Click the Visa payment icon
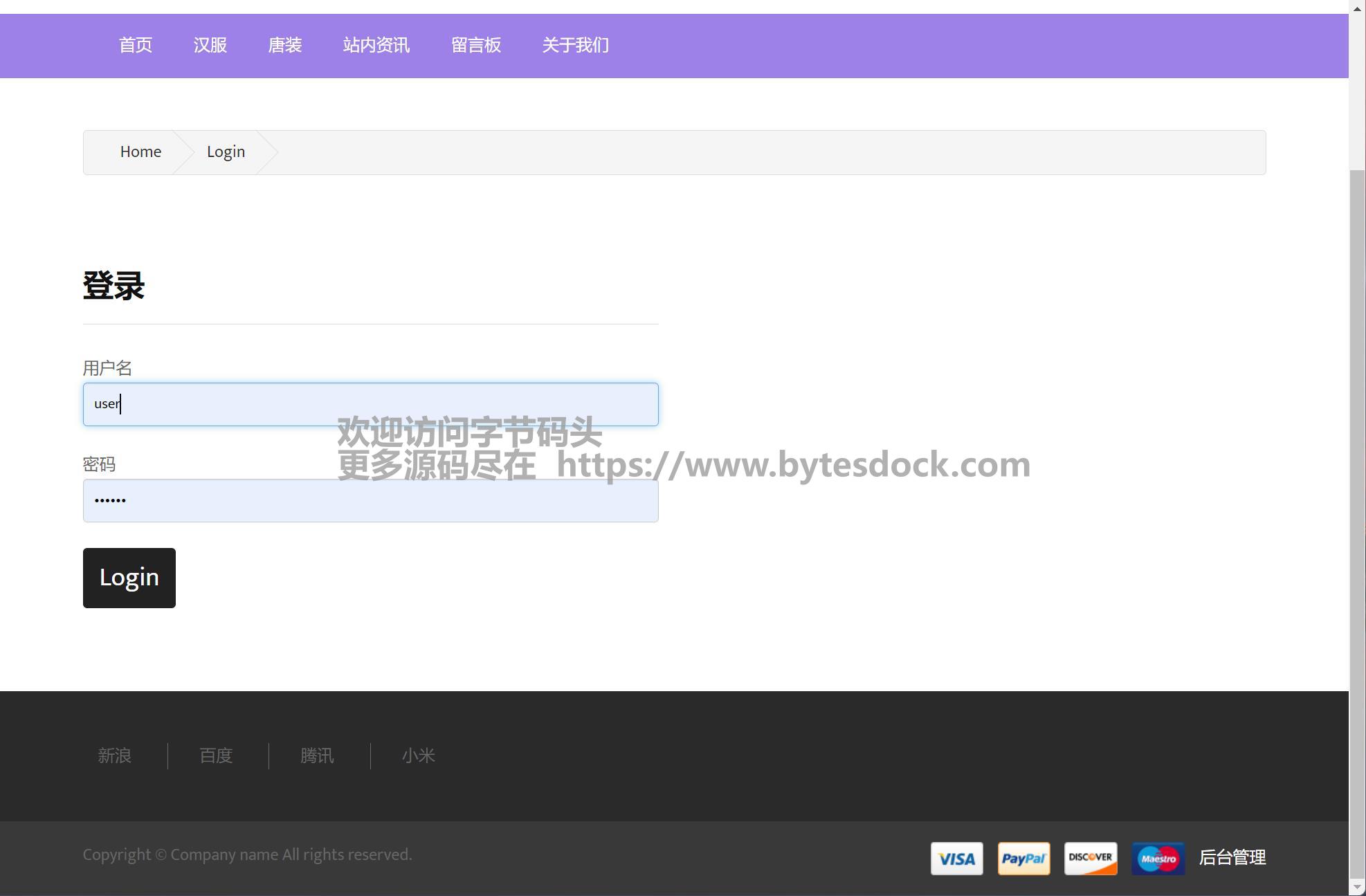Screen dimensions: 1366x896 click(x=956, y=859)
